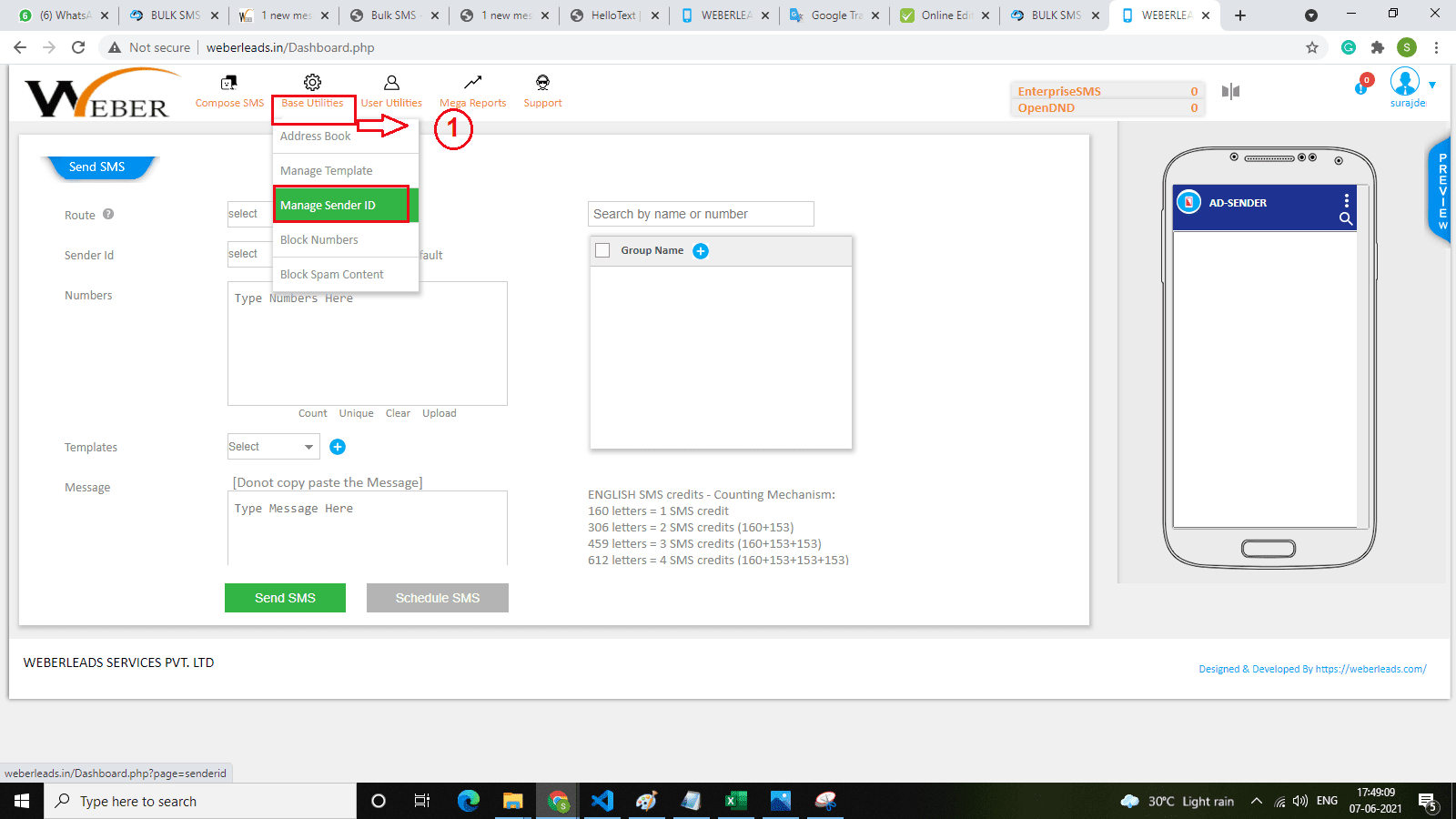
Task: Click the plus icon beside Templates
Action: [338, 447]
